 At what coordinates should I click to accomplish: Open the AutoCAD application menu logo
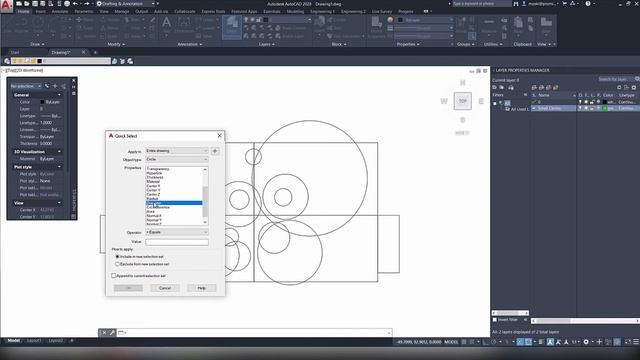(x=6, y=6)
